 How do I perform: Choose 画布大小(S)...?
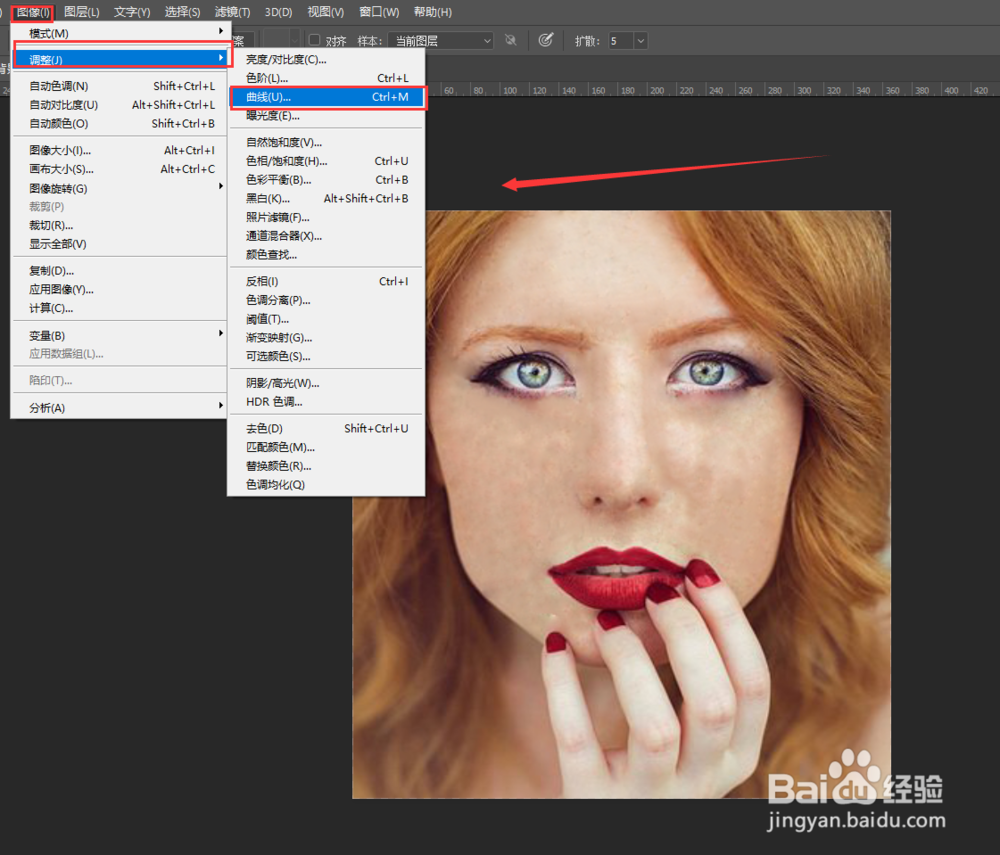[x=120, y=169]
